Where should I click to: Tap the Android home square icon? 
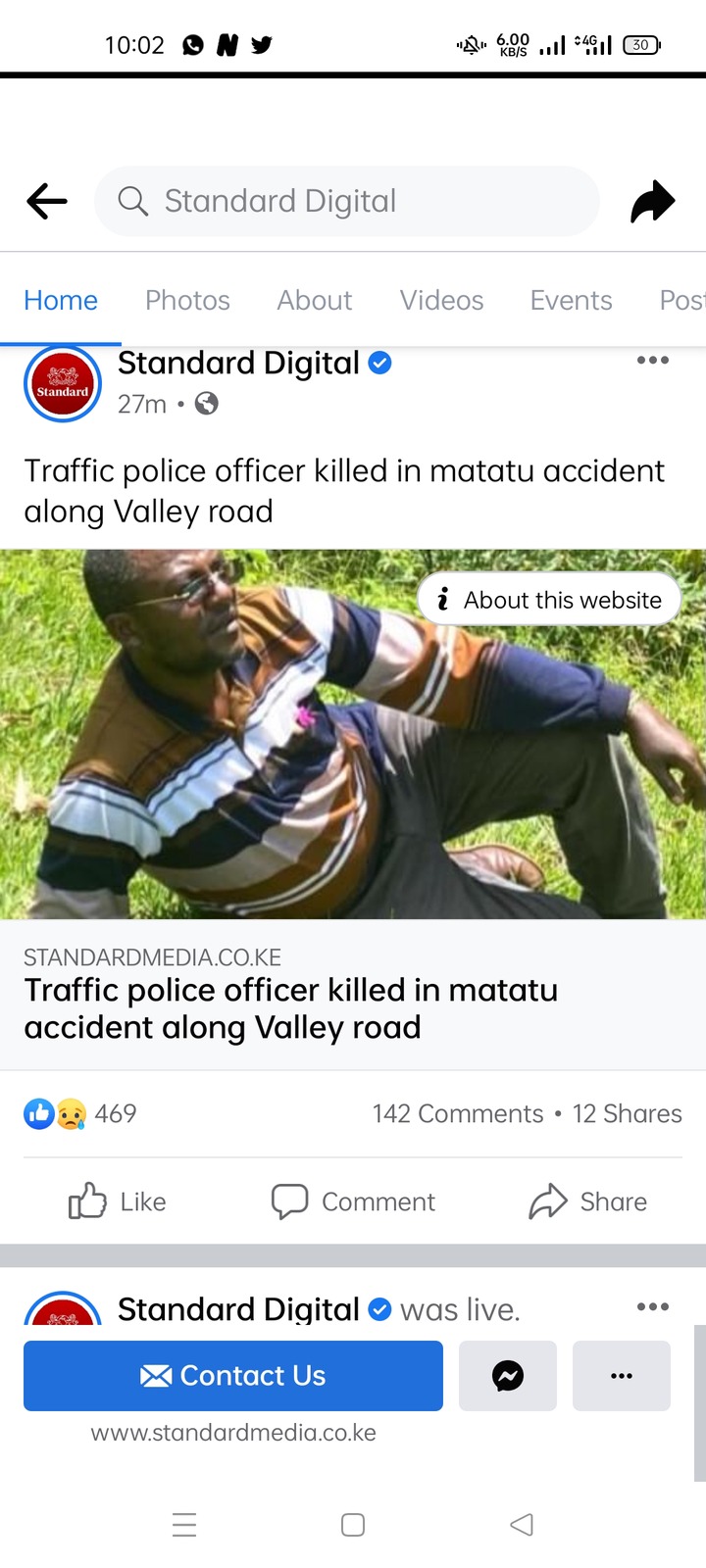pyautogui.click(x=353, y=1525)
